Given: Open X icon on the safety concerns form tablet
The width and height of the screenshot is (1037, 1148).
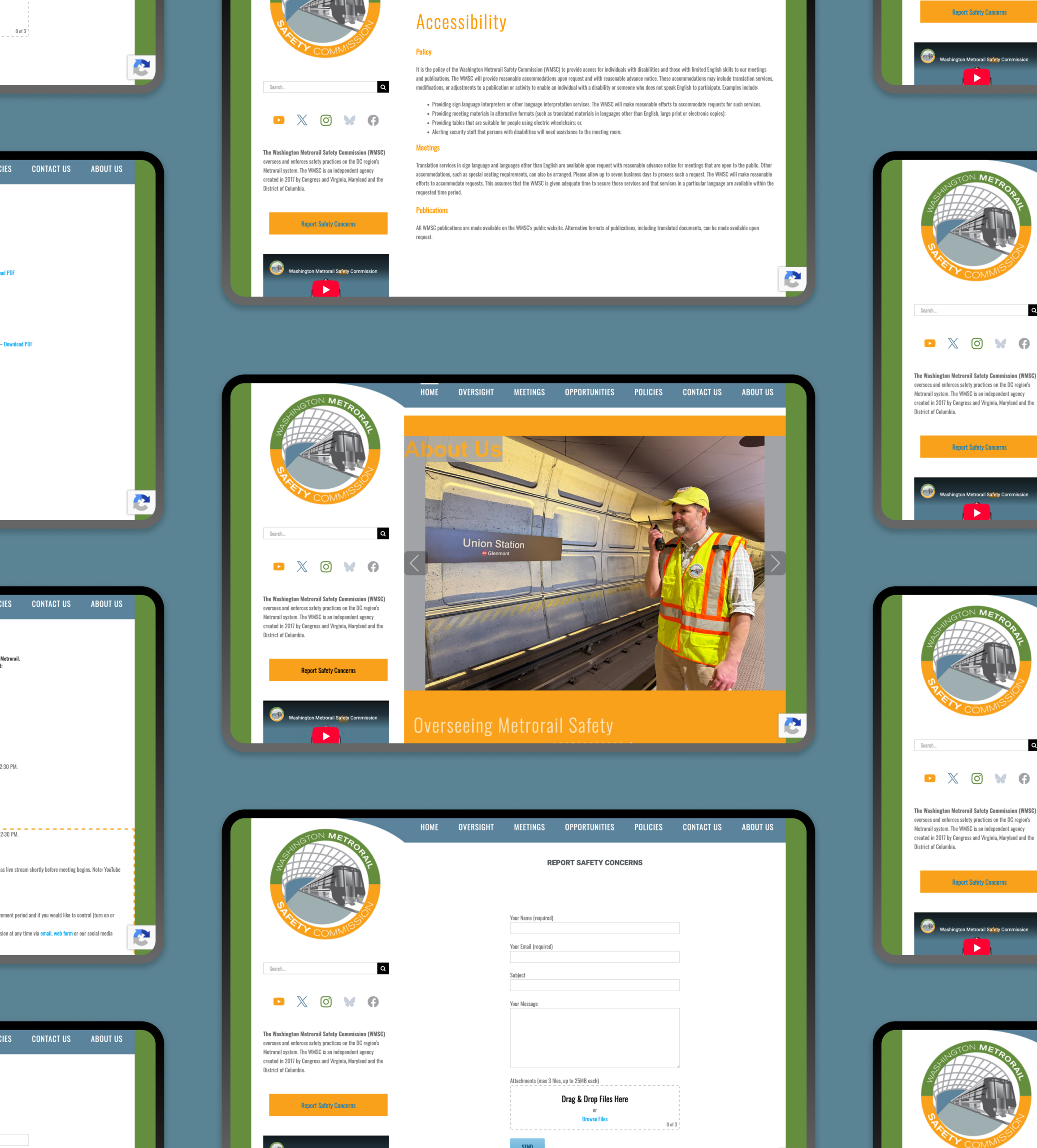Looking at the screenshot, I should pyautogui.click(x=302, y=1002).
